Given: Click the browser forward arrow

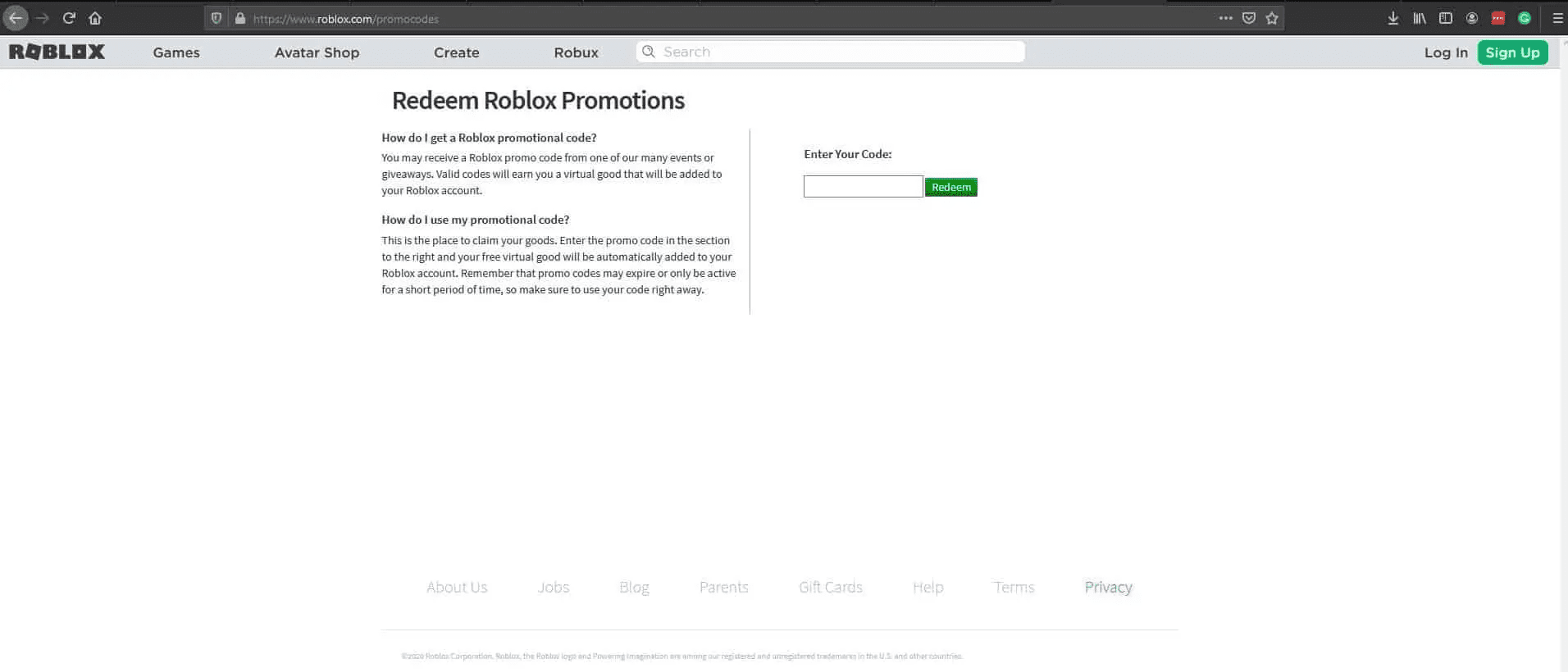Looking at the screenshot, I should tap(43, 18).
